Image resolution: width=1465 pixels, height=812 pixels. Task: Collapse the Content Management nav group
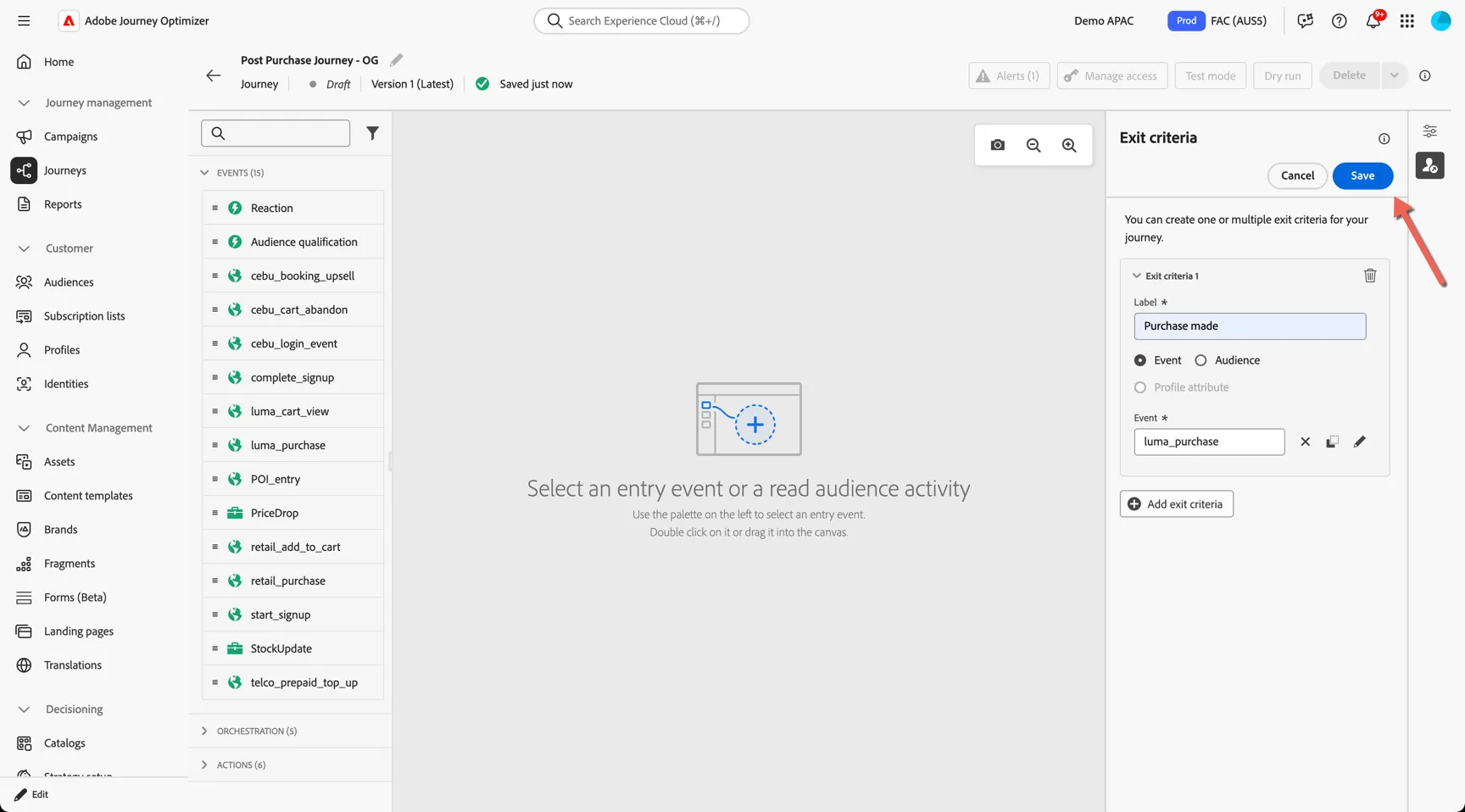(24, 428)
